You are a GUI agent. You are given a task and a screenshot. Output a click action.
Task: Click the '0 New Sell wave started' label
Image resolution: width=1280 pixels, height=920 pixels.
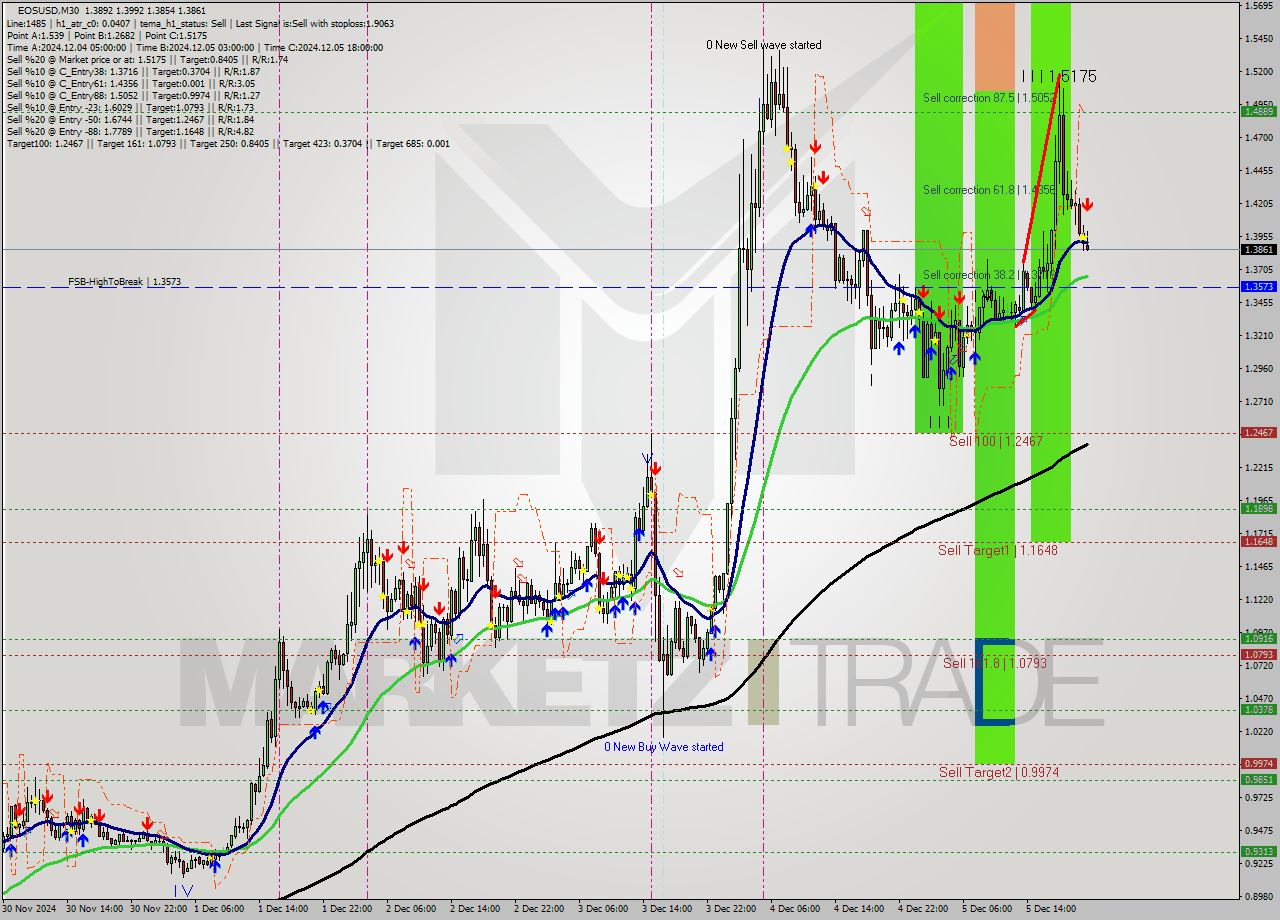pyautogui.click(x=765, y=44)
